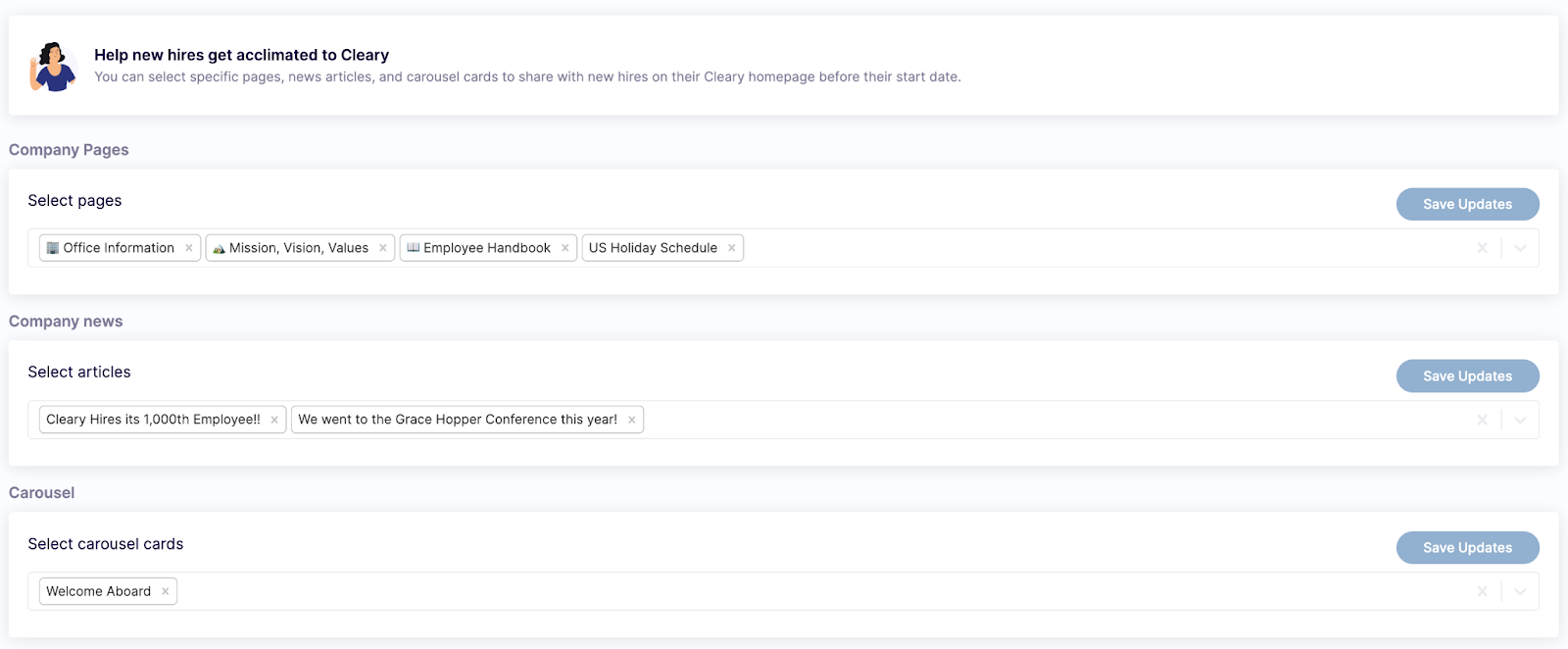Click the Employee Handbook tag label

(487, 248)
